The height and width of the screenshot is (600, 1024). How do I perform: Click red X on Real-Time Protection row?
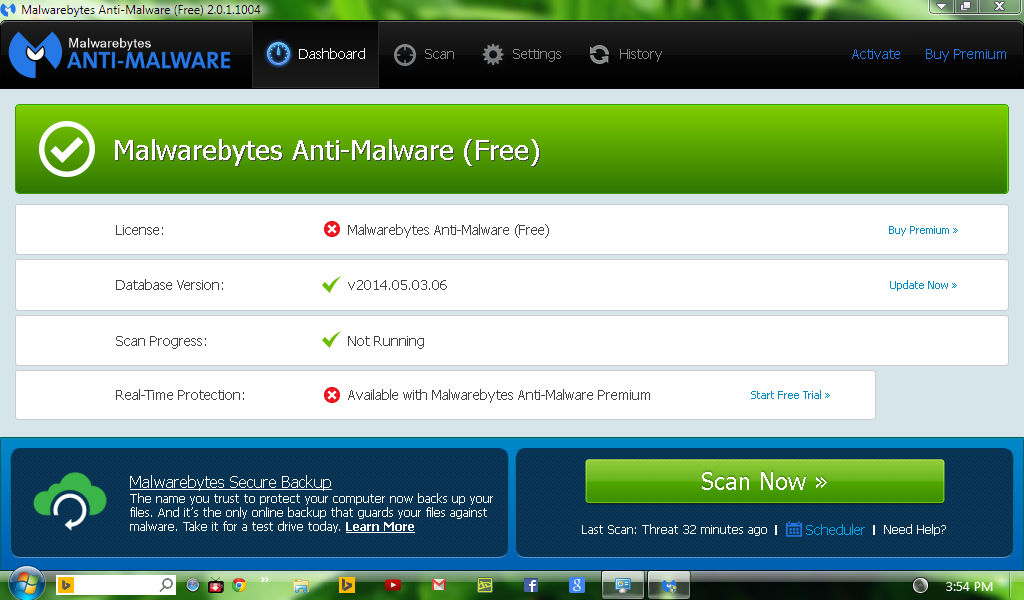[331, 394]
